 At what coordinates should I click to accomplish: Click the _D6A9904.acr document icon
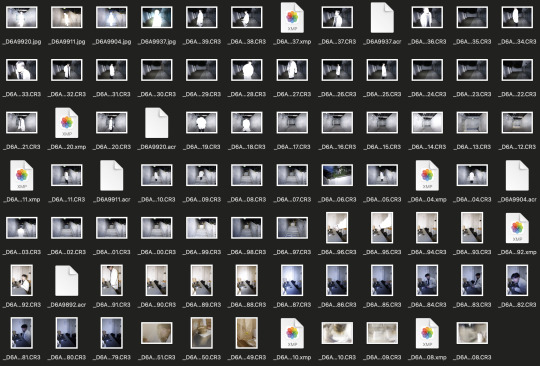(517, 175)
